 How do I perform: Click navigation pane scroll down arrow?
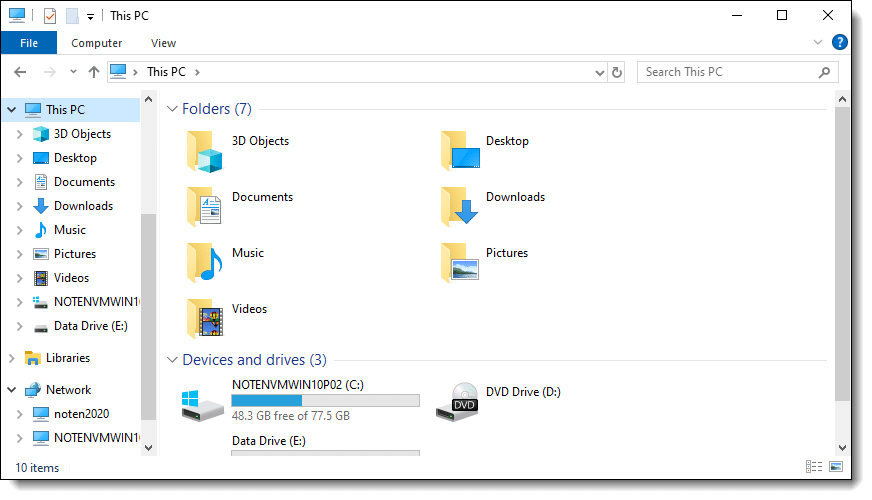tap(148, 448)
